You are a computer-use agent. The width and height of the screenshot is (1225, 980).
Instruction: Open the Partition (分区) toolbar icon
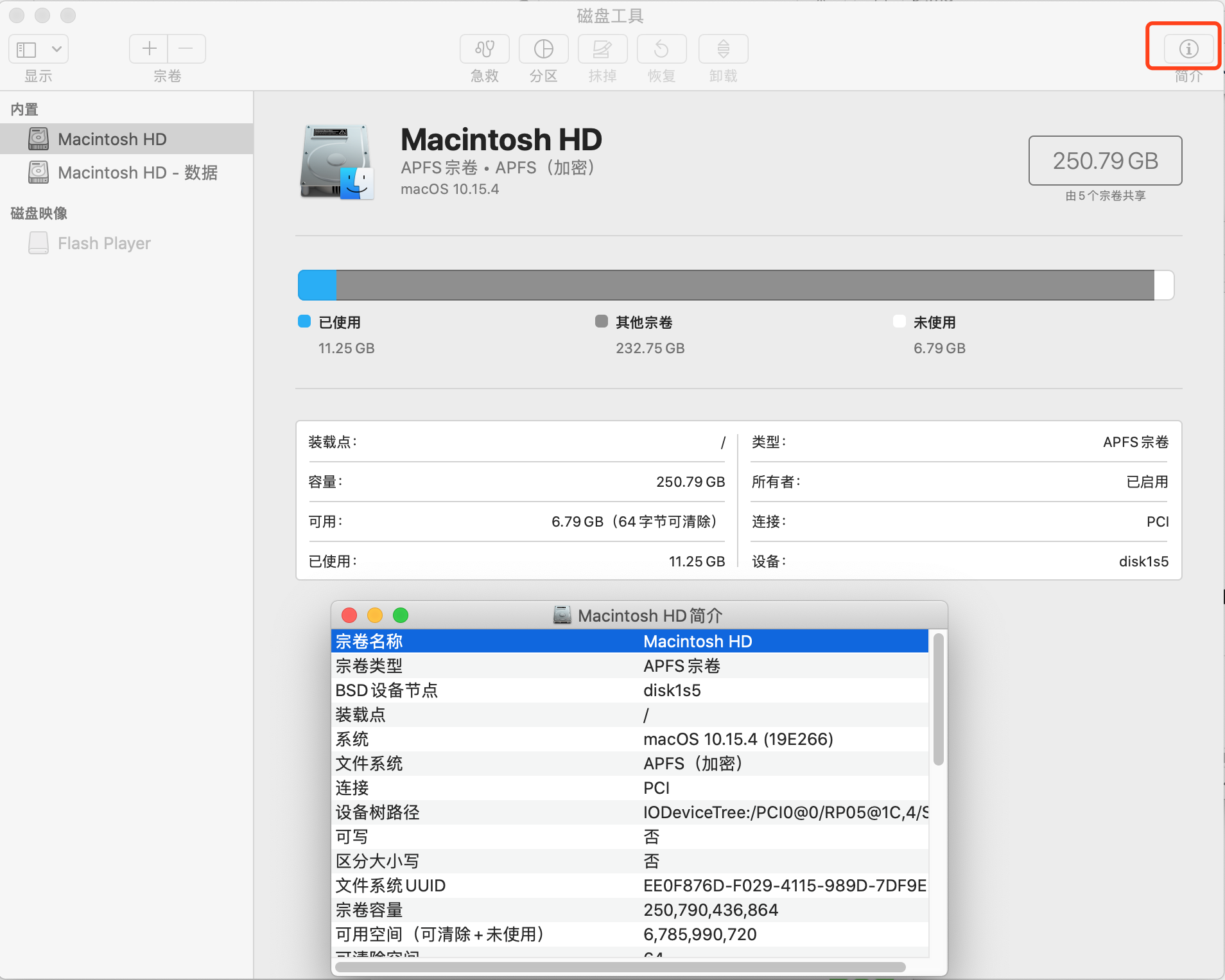(544, 49)
